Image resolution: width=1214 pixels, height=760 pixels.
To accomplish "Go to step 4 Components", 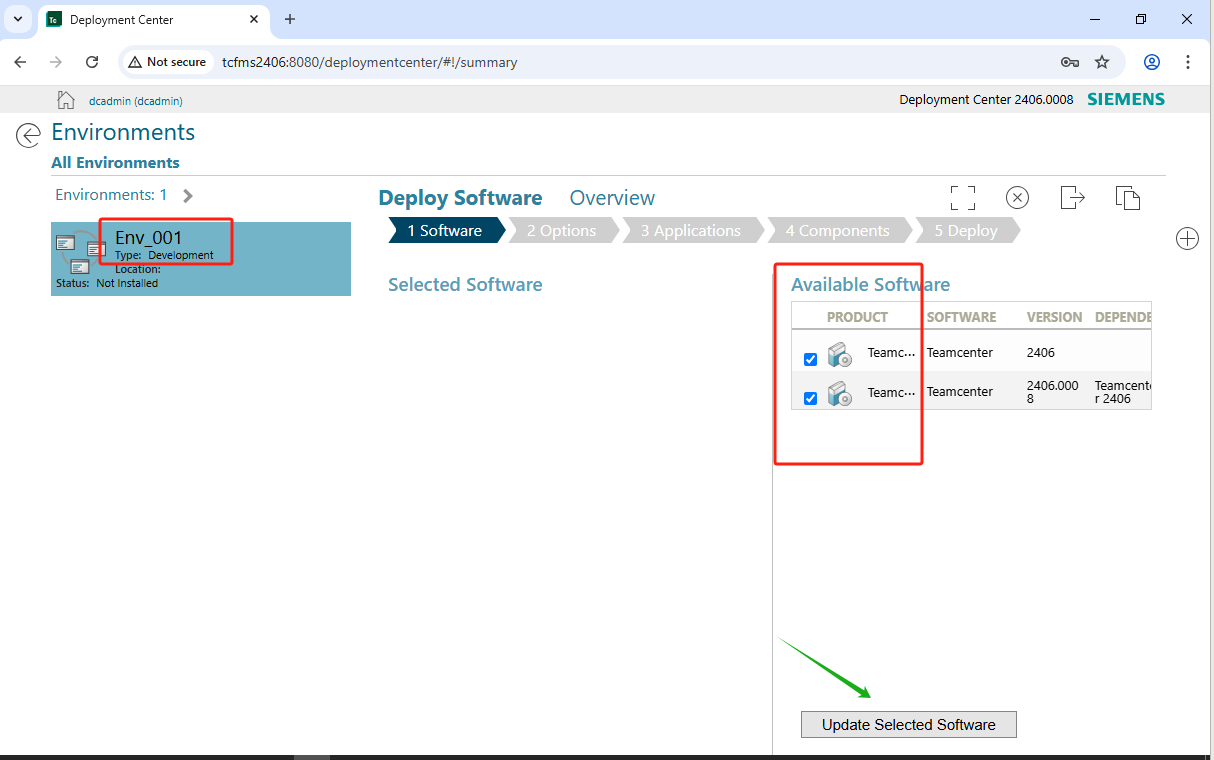I will point(838,231).
